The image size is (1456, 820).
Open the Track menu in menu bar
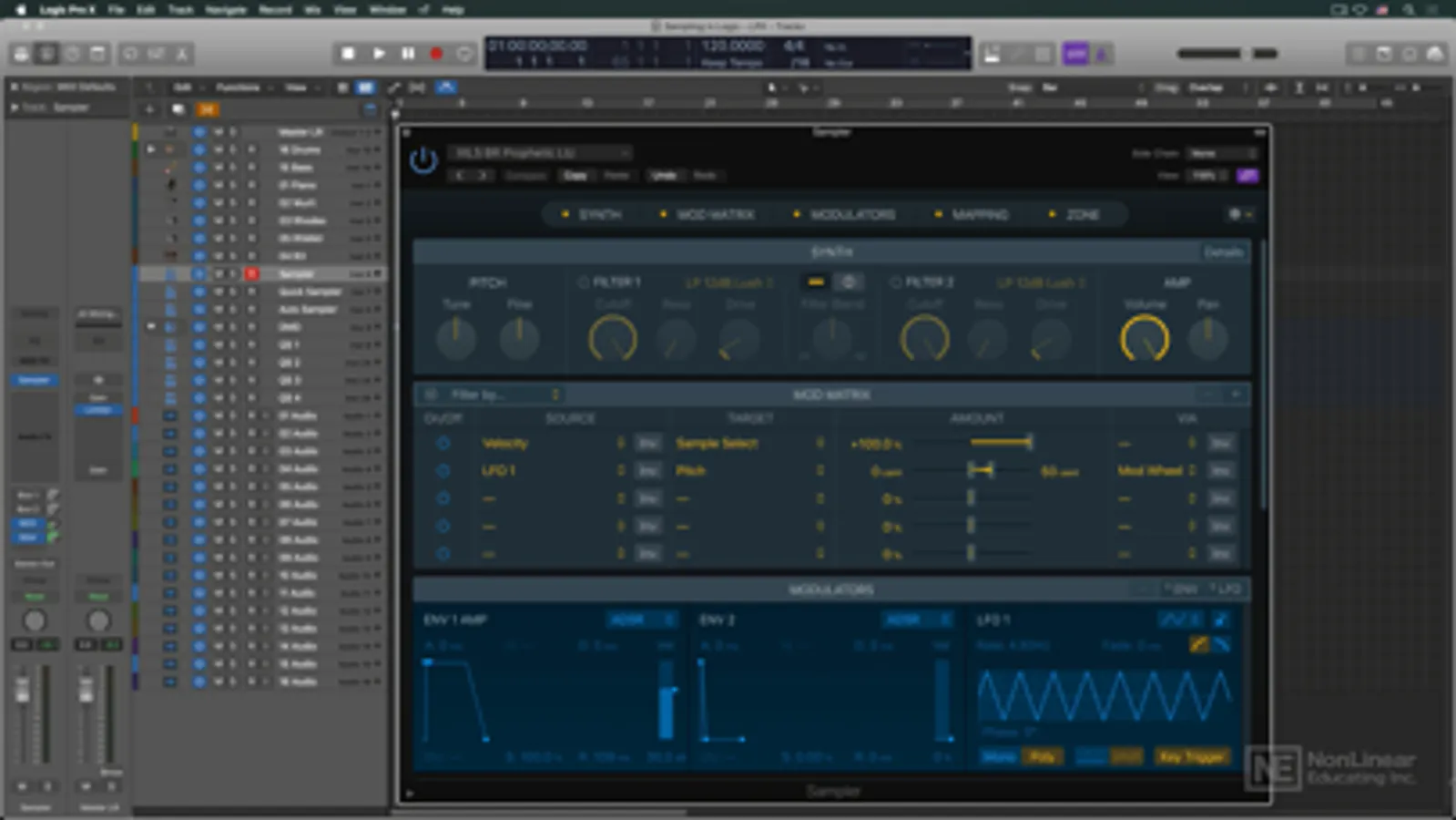pos(180,9)
